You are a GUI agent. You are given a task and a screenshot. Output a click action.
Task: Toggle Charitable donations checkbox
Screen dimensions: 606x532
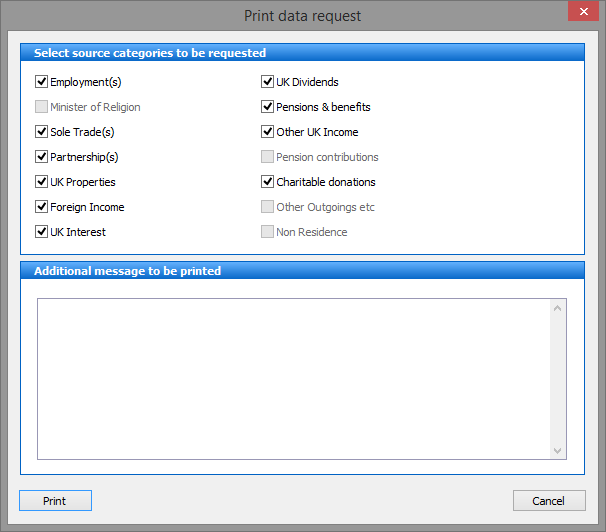[x=267, y=182]
